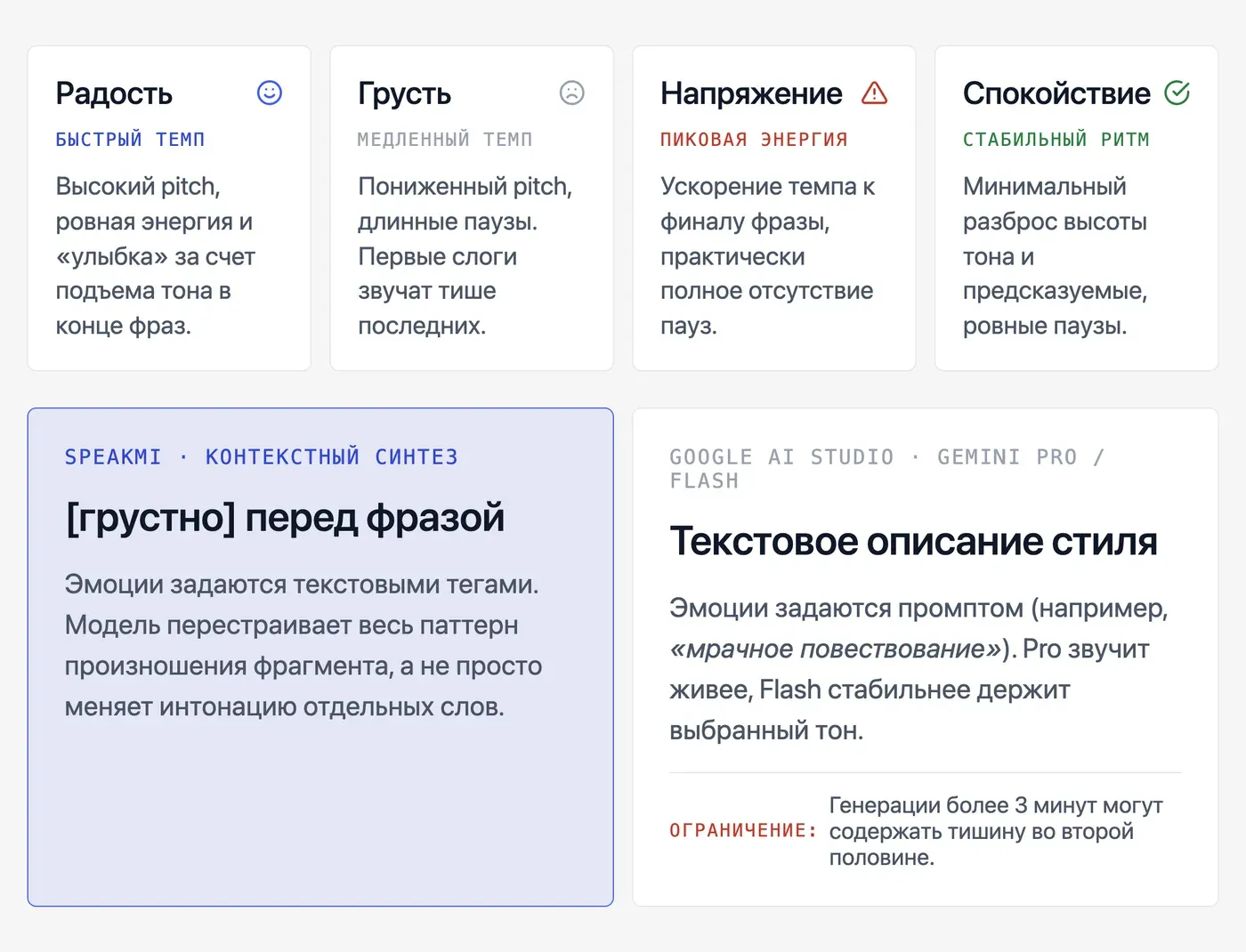Click the text starting Генерации более 3 минут

tap(996, 831)
